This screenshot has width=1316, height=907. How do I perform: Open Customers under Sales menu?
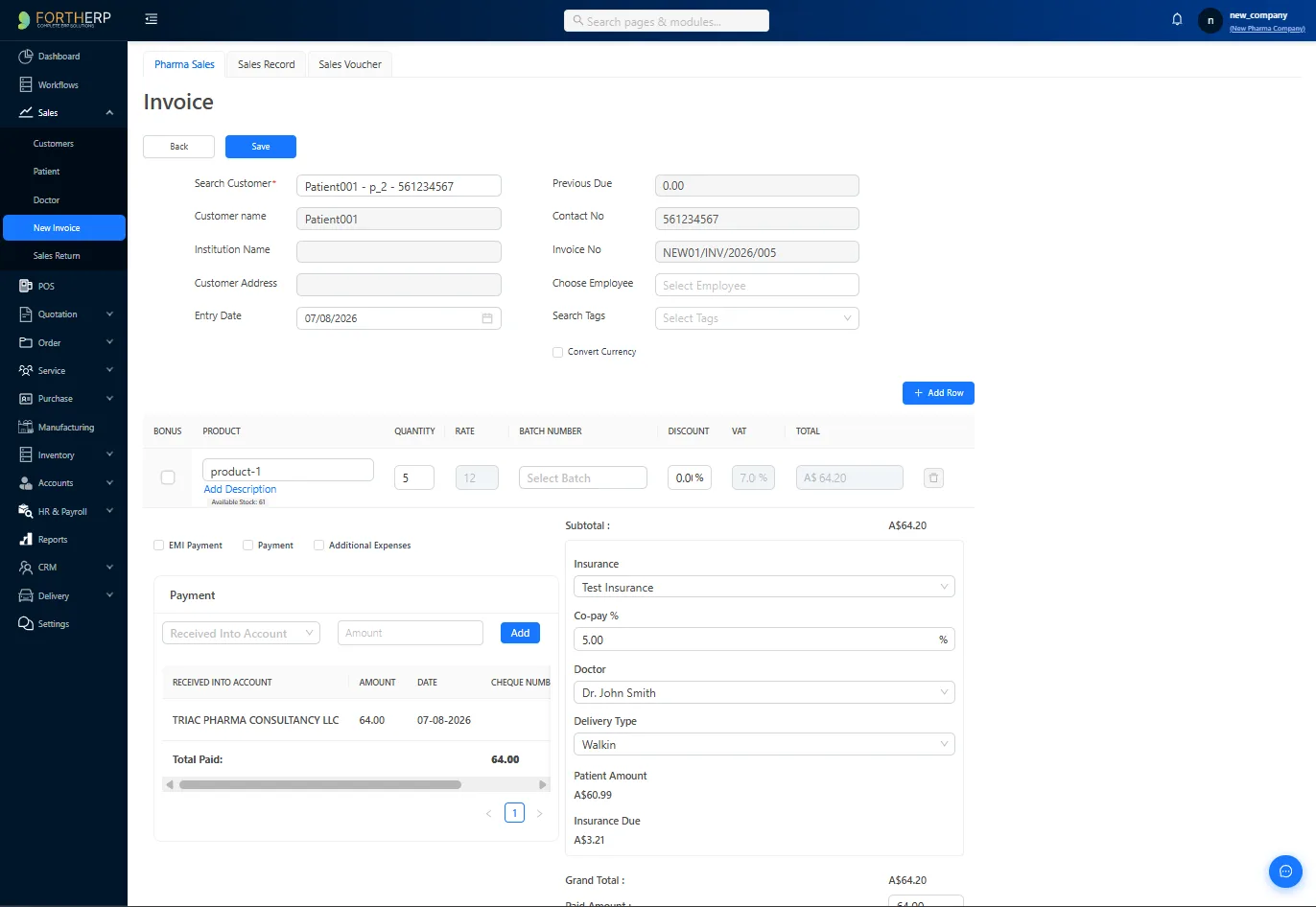pyautogui.click(x=54, y=144)
